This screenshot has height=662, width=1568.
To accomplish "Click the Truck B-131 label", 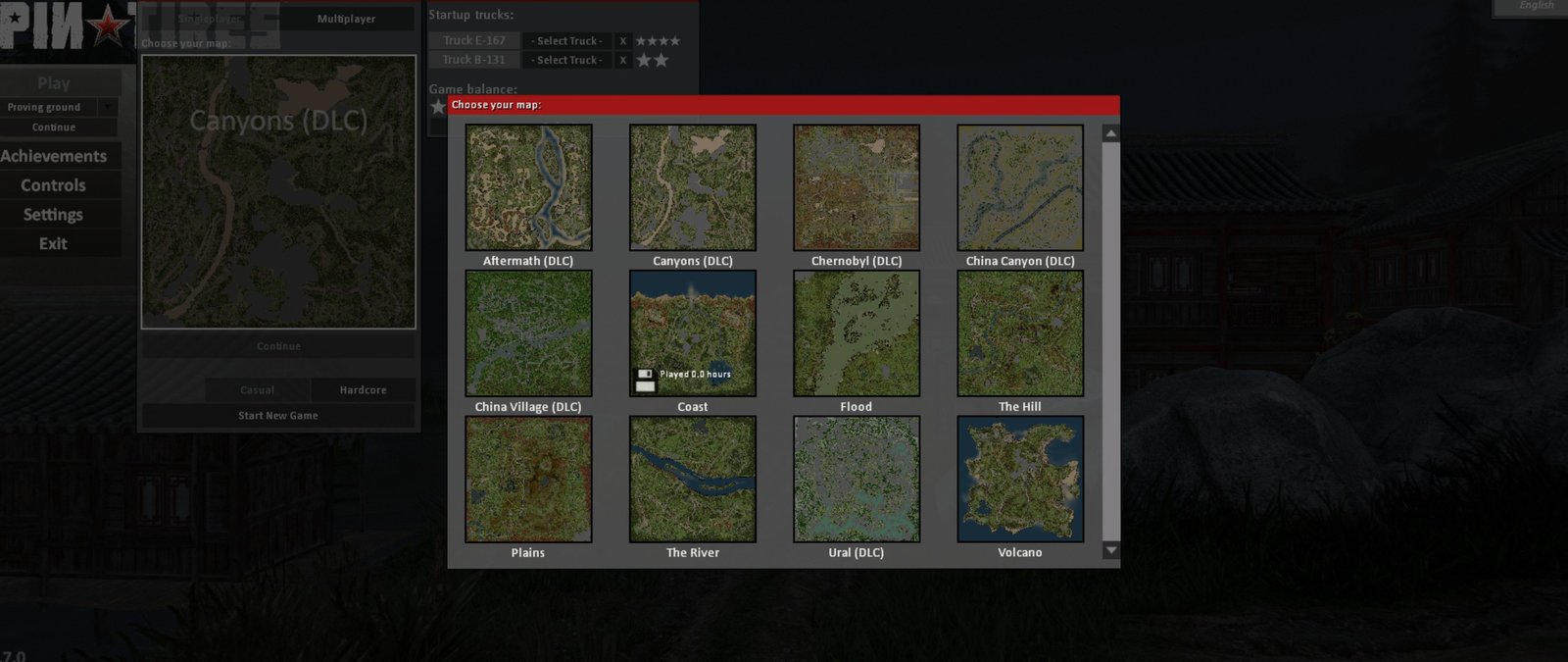I will click(x=474, y=60).
